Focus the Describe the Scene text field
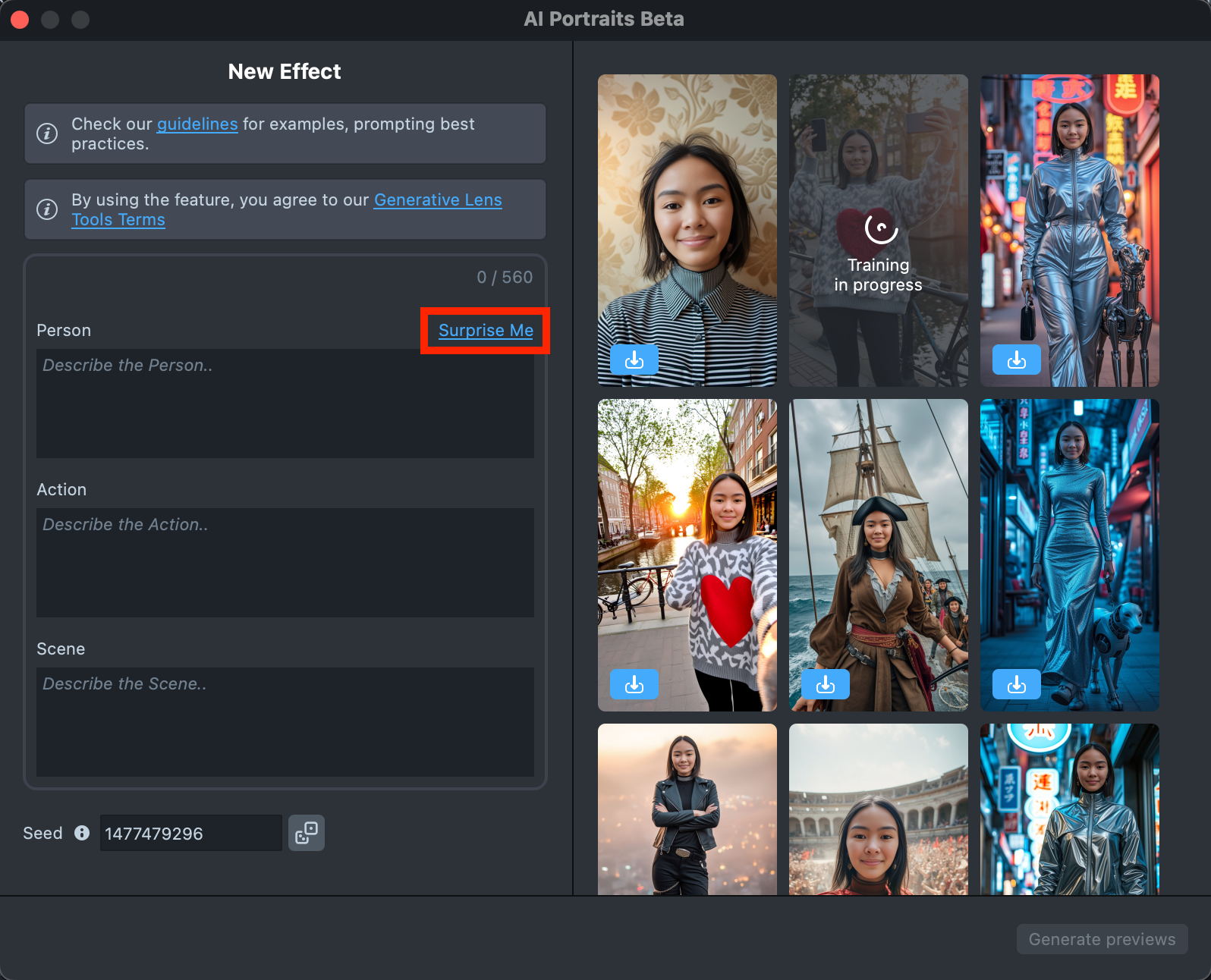The width and height of the screenshot is (1211, 980). click(x=285, y=722)
